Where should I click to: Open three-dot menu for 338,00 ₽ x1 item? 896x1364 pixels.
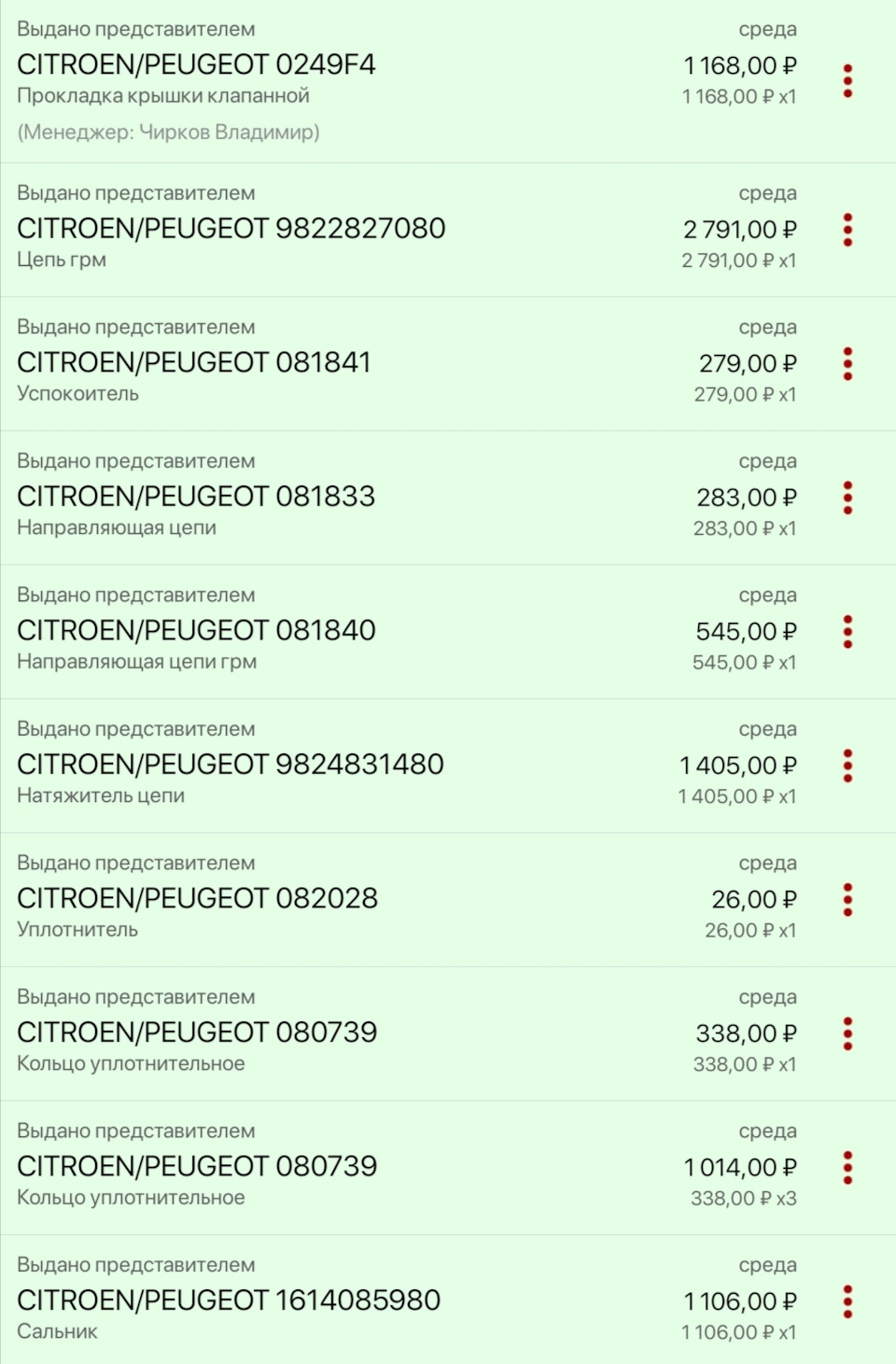[847, 1034]
